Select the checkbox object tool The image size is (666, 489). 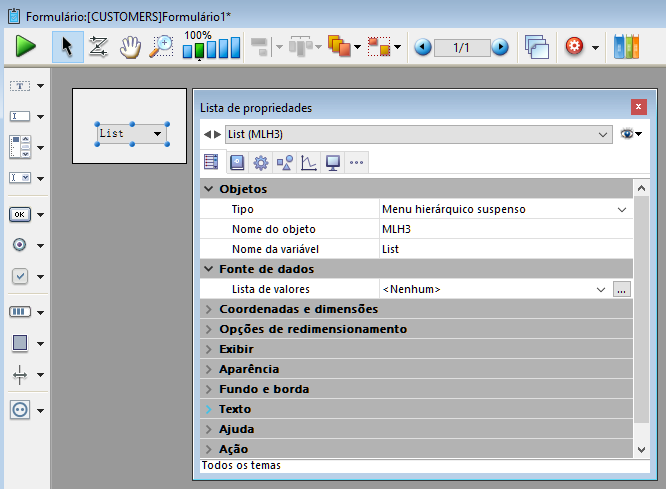point(20,276)
